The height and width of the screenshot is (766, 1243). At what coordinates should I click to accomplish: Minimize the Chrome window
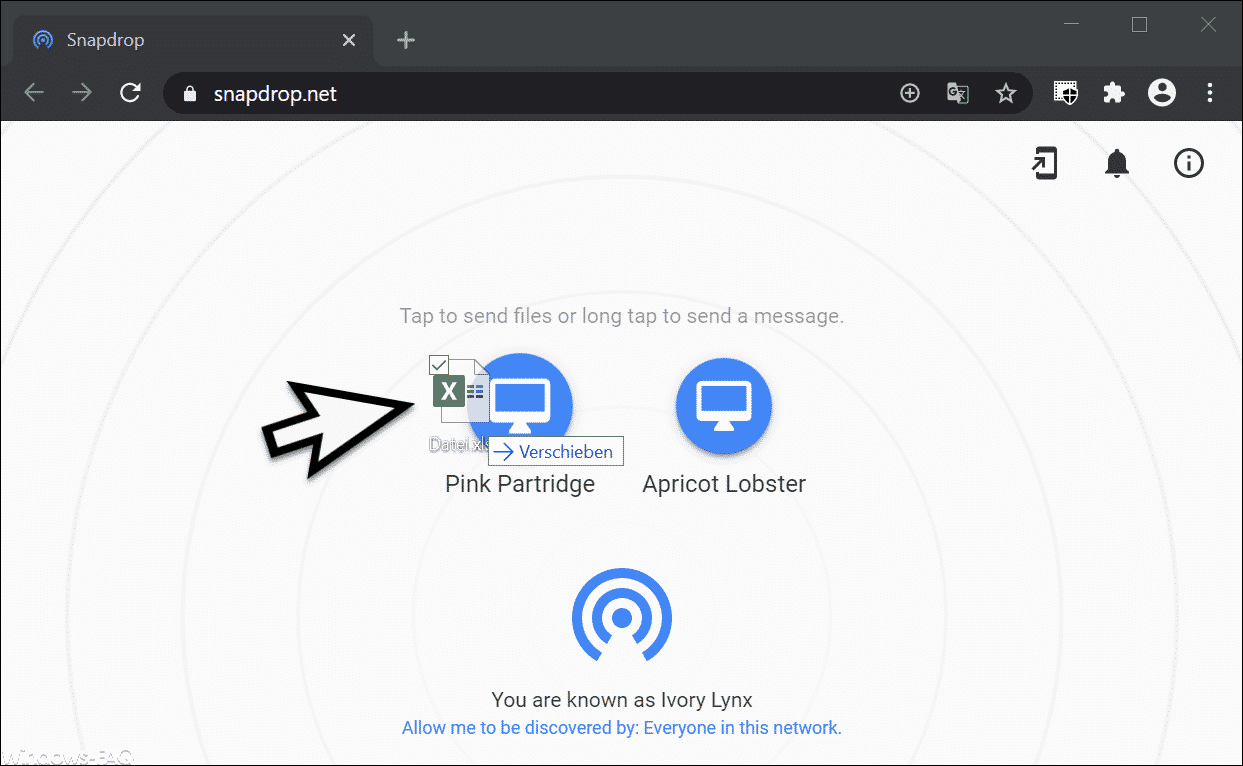pyautogui.click(x=1071, y=25)
